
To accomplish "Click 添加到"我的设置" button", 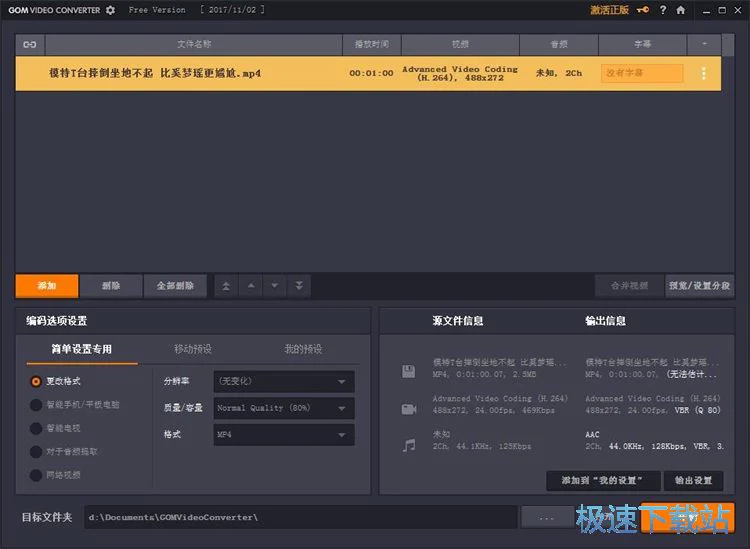I will tap(603, 481).
